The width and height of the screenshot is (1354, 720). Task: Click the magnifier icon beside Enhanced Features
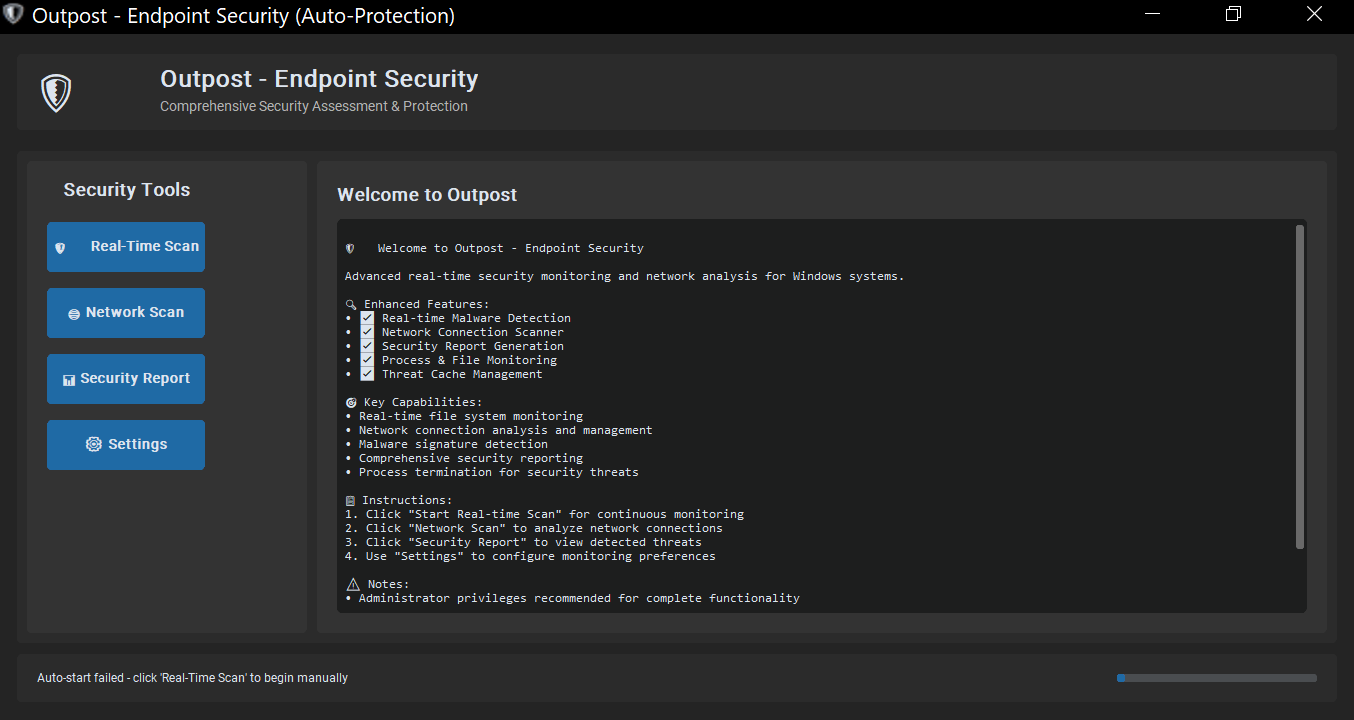pyautogui.click(x=350, y=303)
